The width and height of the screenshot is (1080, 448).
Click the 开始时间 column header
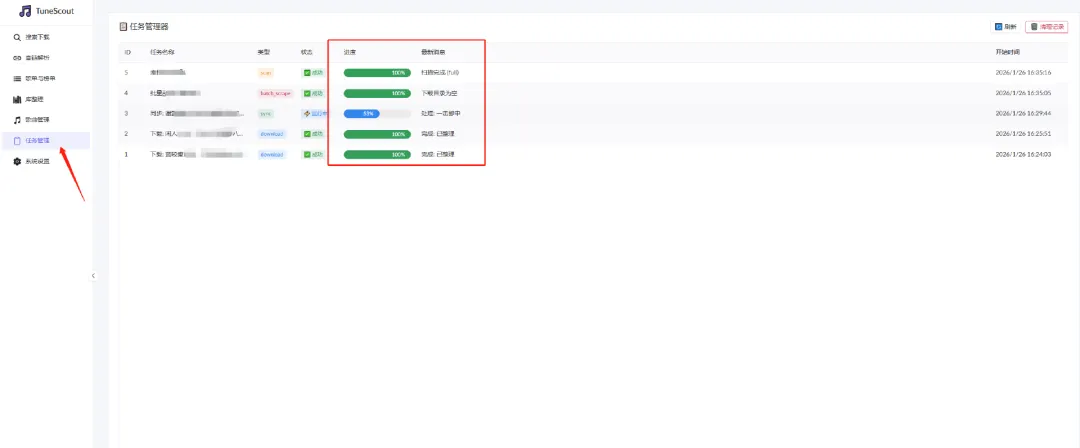click(1008, 52)
